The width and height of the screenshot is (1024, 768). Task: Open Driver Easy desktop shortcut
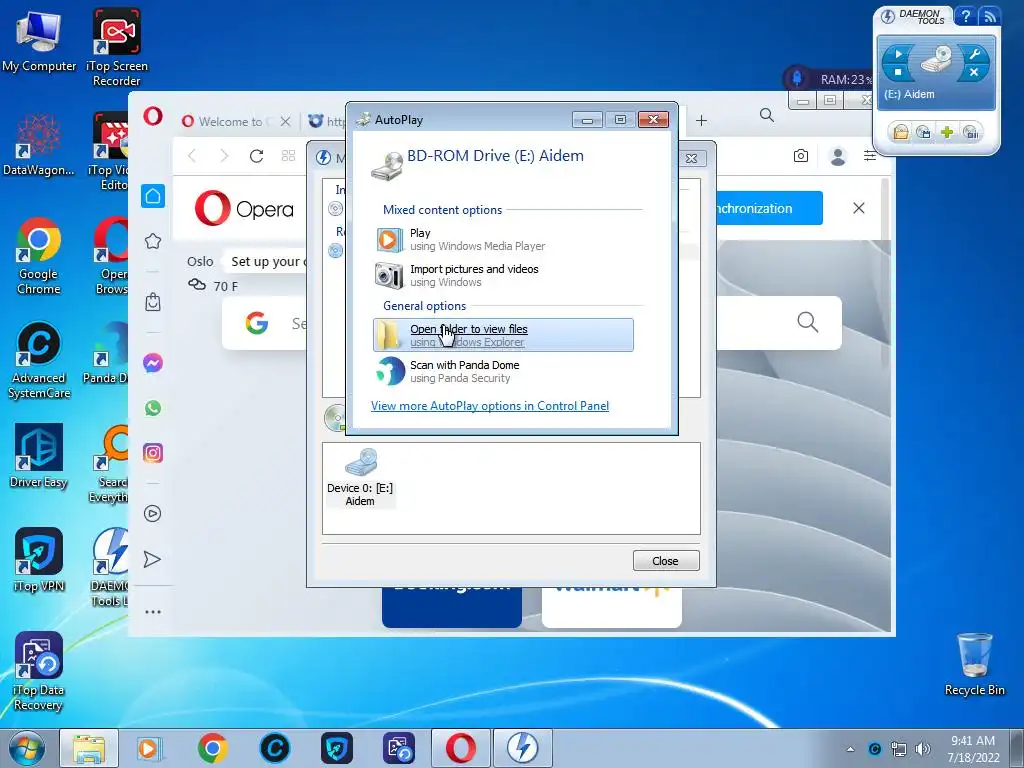pyautogui.click(x=39, y=456)
